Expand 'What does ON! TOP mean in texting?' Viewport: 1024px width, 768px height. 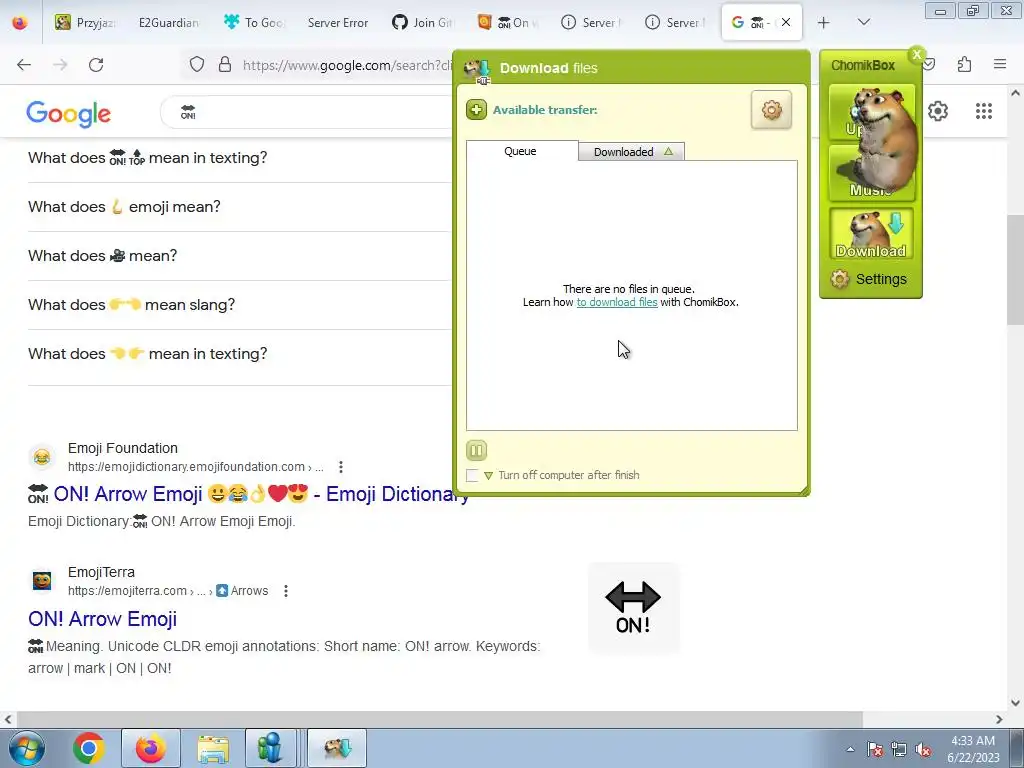240,158
